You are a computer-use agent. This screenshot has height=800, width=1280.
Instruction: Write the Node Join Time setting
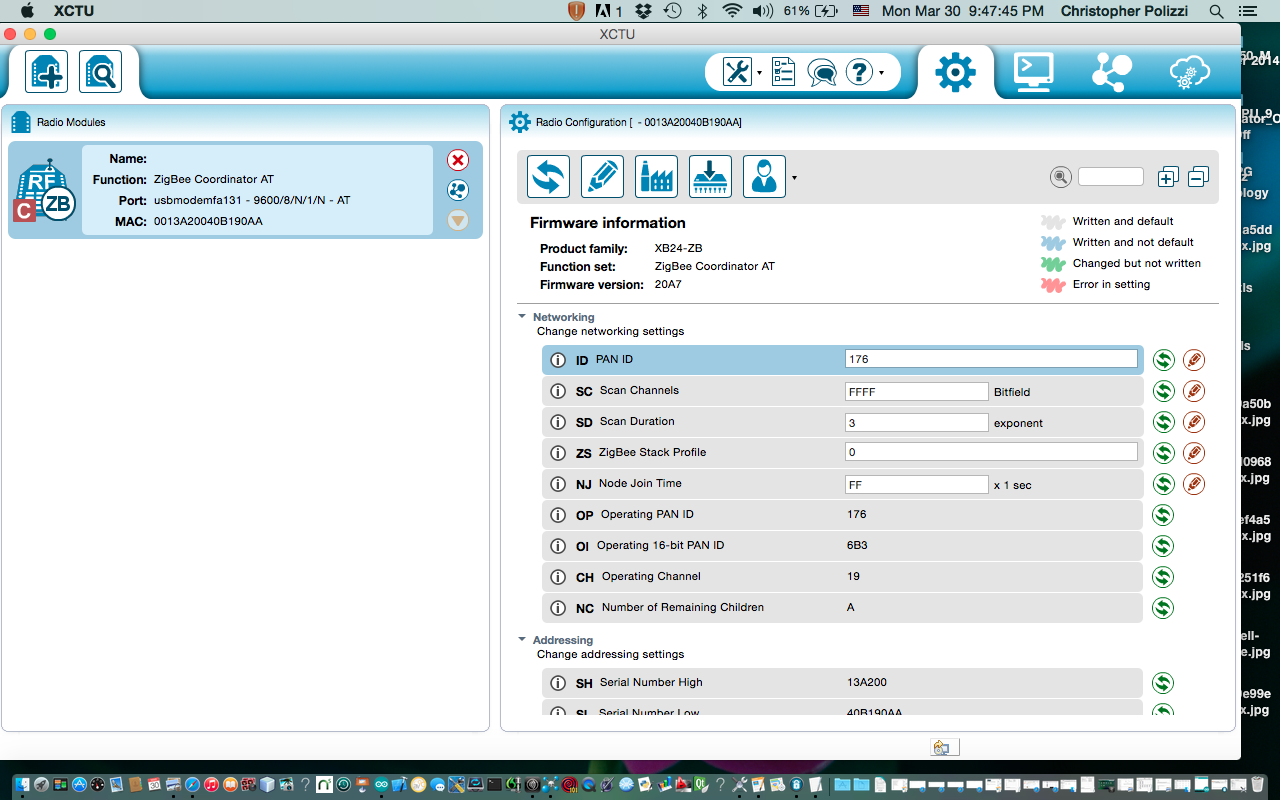[1194, 484]
